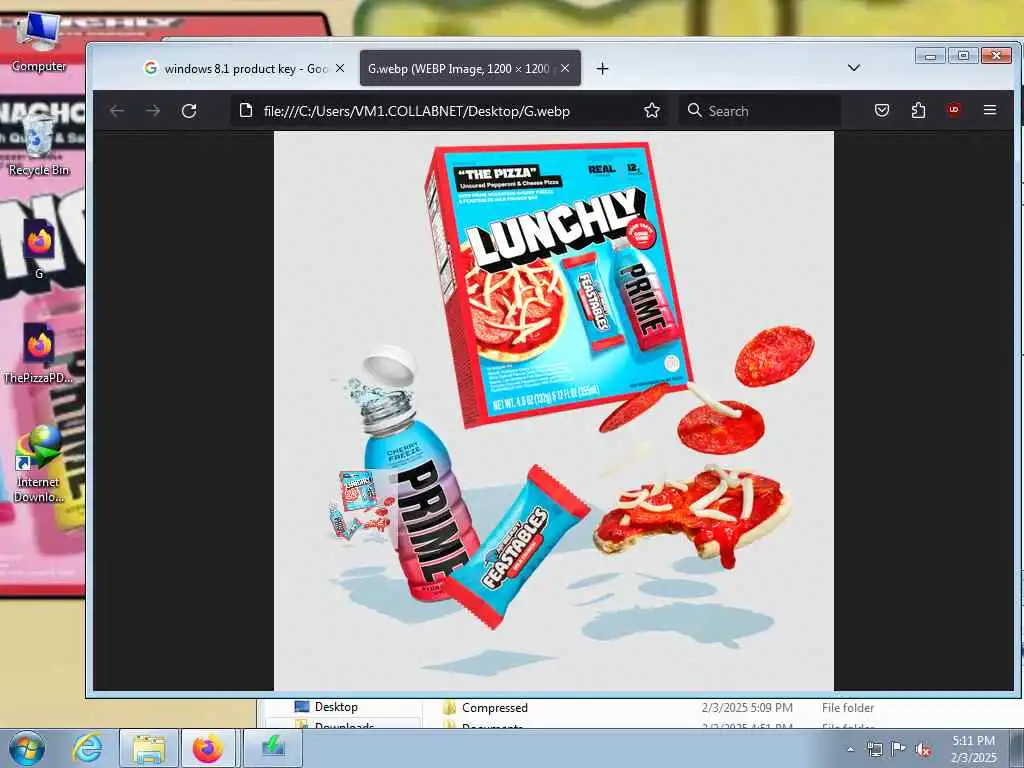Image resolution: width=1024 pixels, height=768 pixels.
Task: Click the page file icon in address bar
Action: [x=246, y=110]
